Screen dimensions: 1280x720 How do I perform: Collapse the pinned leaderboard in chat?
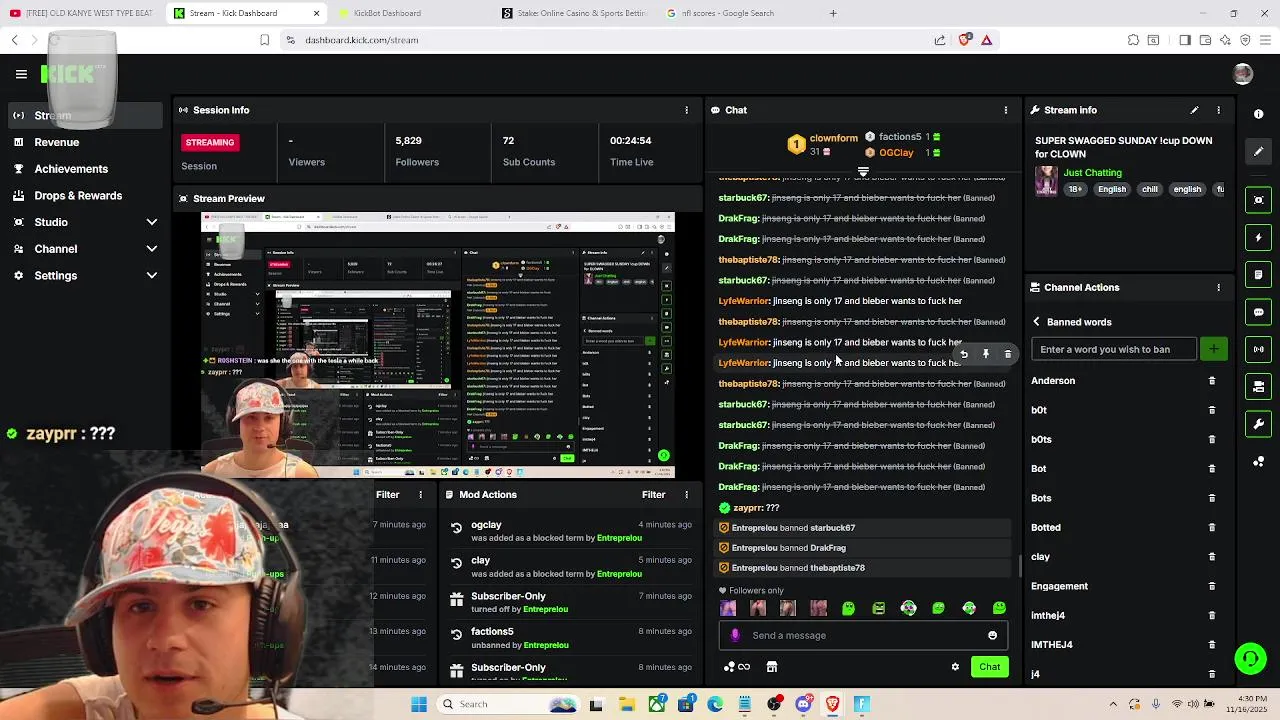pyautogui.click(x=863, y=172)
